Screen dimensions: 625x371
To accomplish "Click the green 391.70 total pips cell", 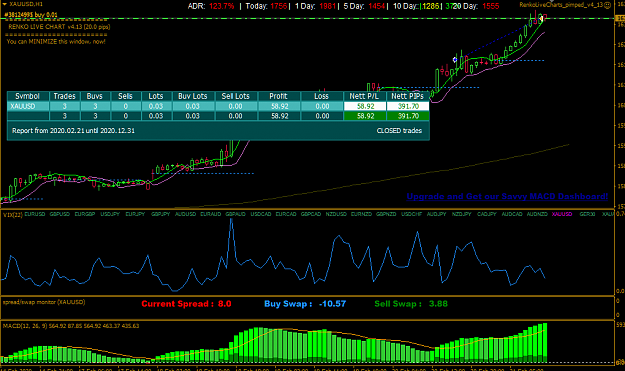I will (x=408, y=116).
